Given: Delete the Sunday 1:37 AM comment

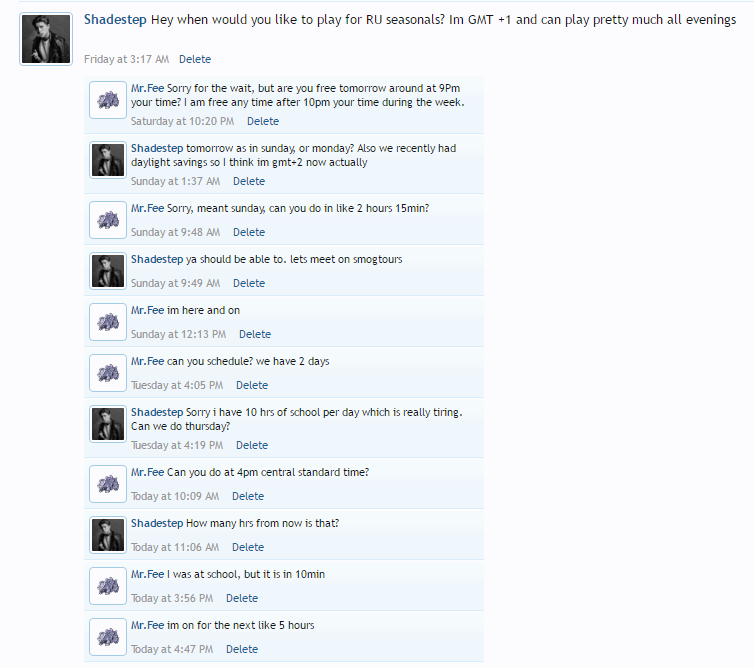Looking at the screenshot, I should tap(249, 181).
